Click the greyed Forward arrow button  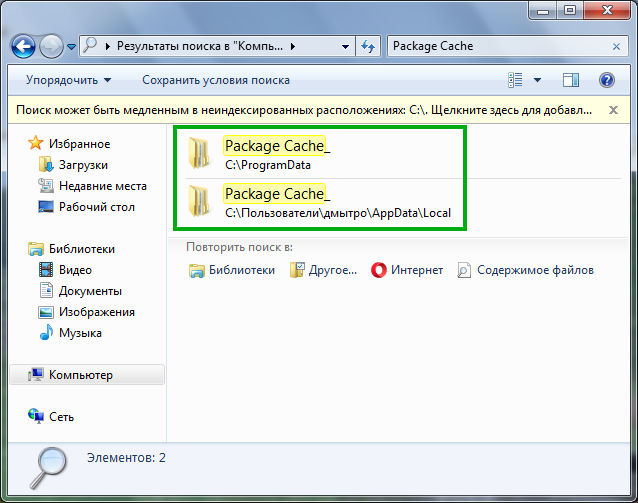click(x=51, y=46)
